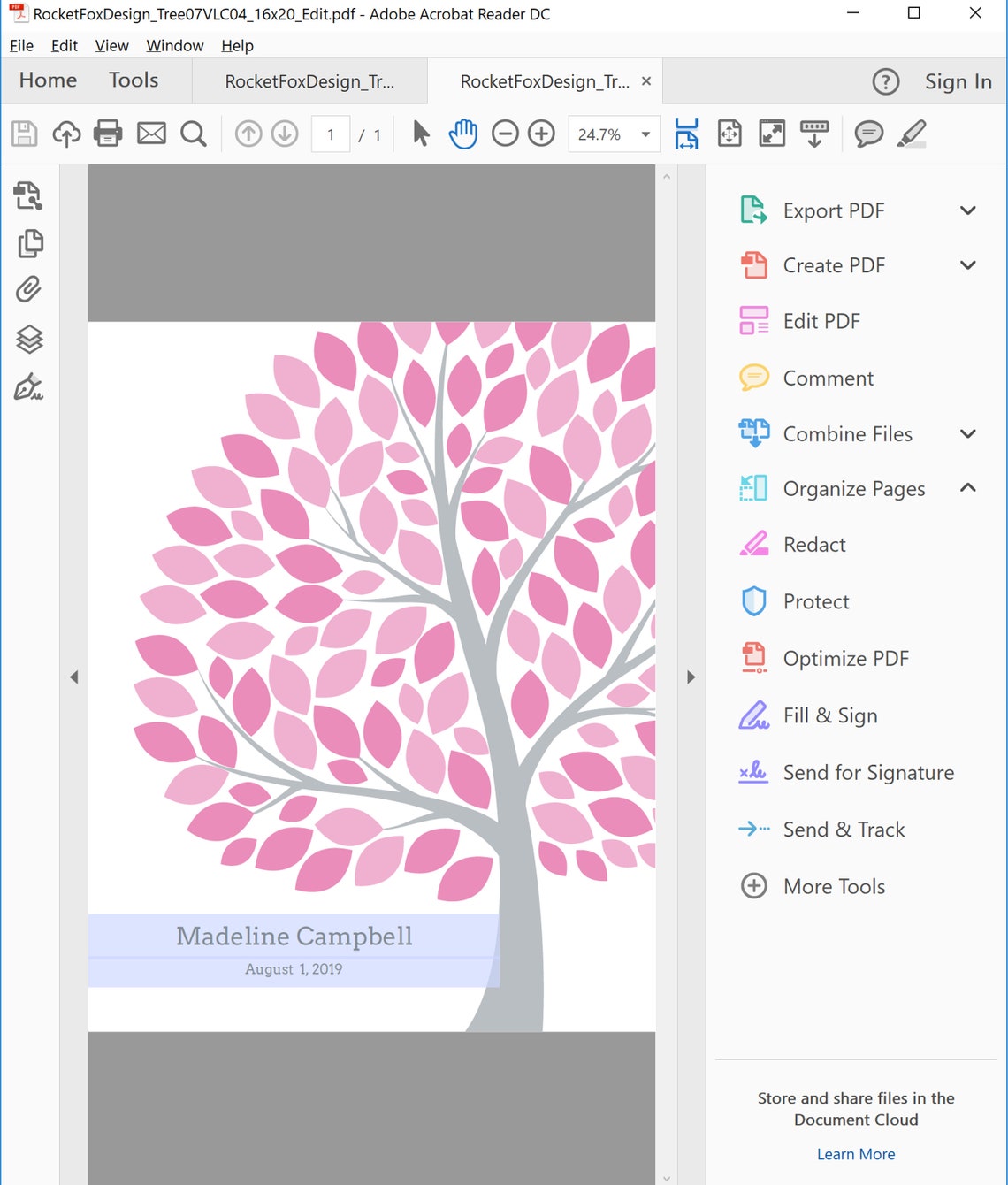Open Signatures pen panel
This screenshot has width=1008, height=1185.
[x=29, y=386]
